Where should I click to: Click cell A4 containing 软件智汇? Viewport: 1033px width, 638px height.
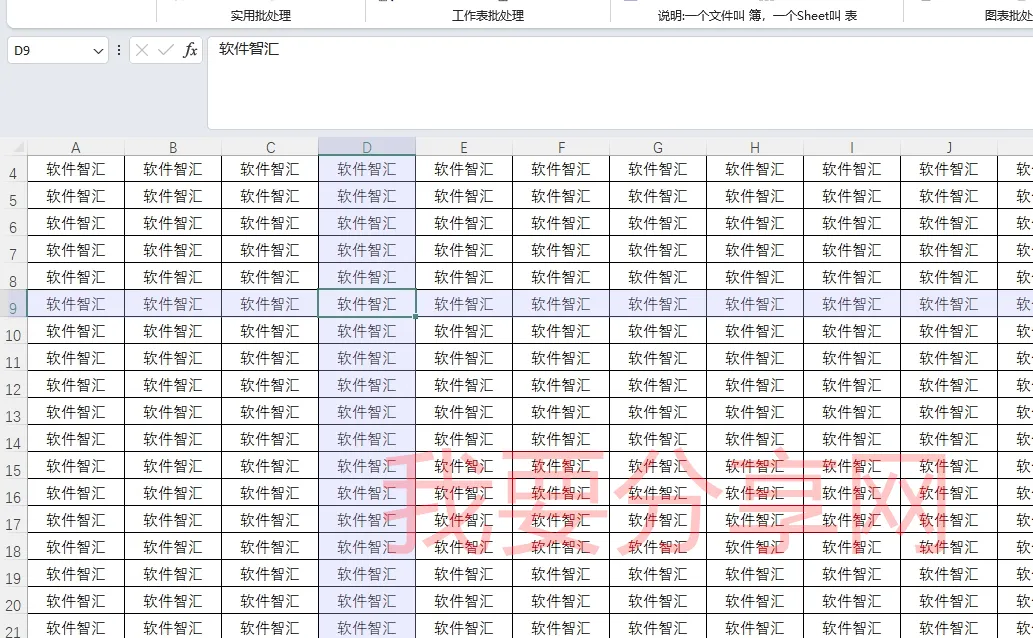point(76,169)
